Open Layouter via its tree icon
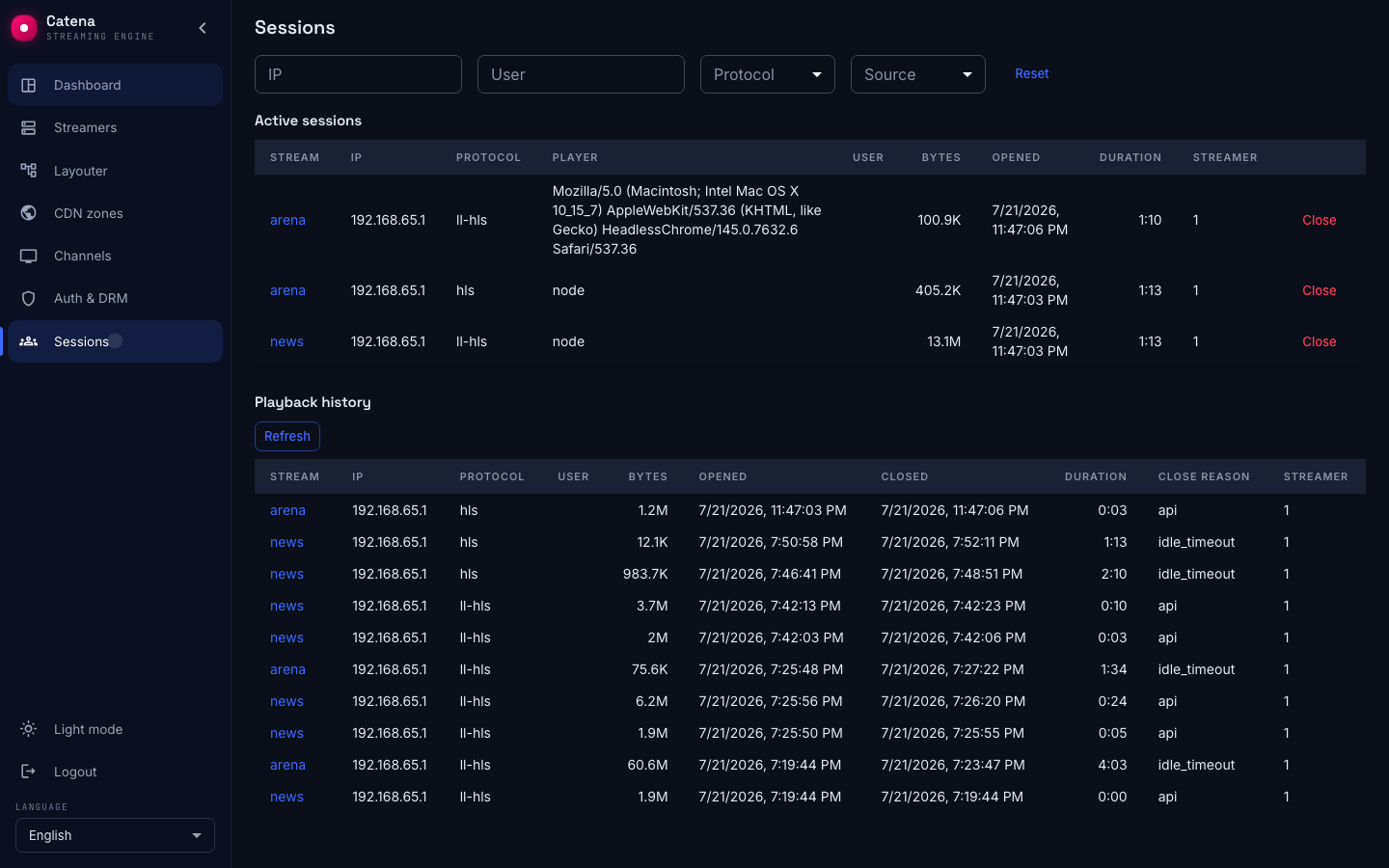The height and width of the screenshot is (868, 1389). point(29,171)
